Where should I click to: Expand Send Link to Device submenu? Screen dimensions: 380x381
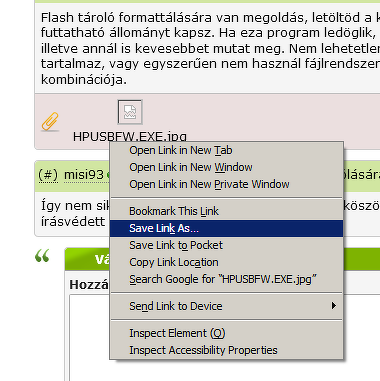pyautogui.click(x=226, y=306)
